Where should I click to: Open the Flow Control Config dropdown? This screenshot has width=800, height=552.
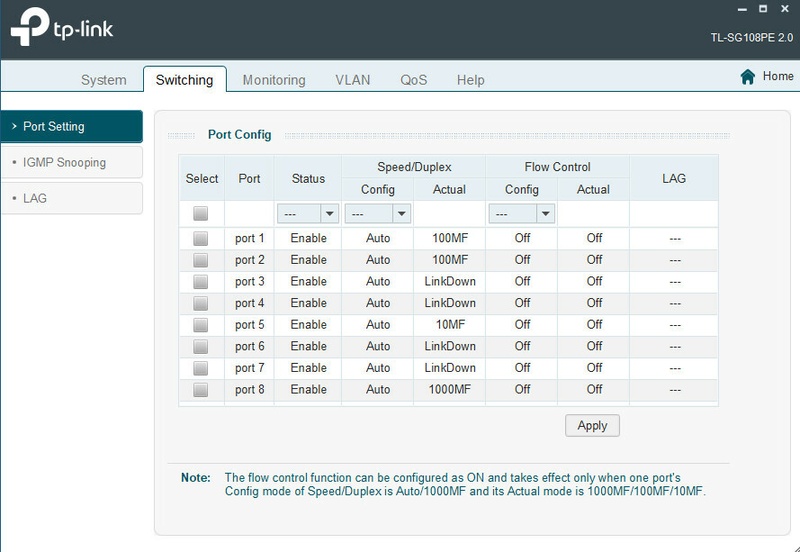pos(522,214)
